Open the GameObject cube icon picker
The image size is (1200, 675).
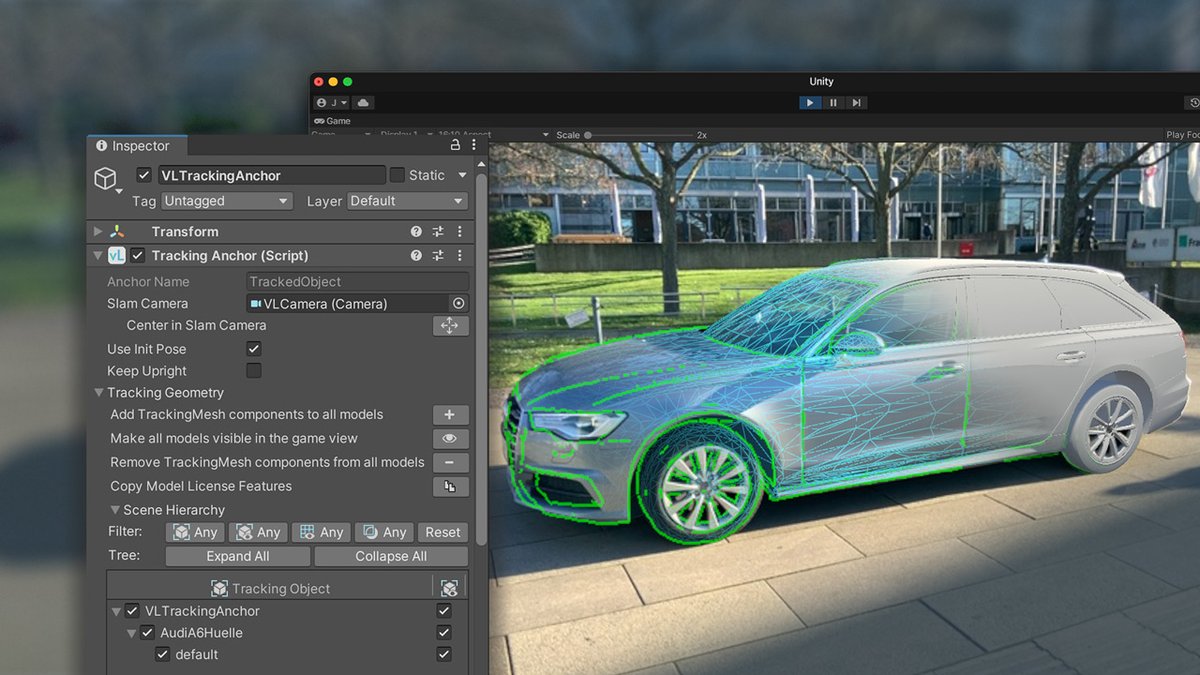click(106, 180)
